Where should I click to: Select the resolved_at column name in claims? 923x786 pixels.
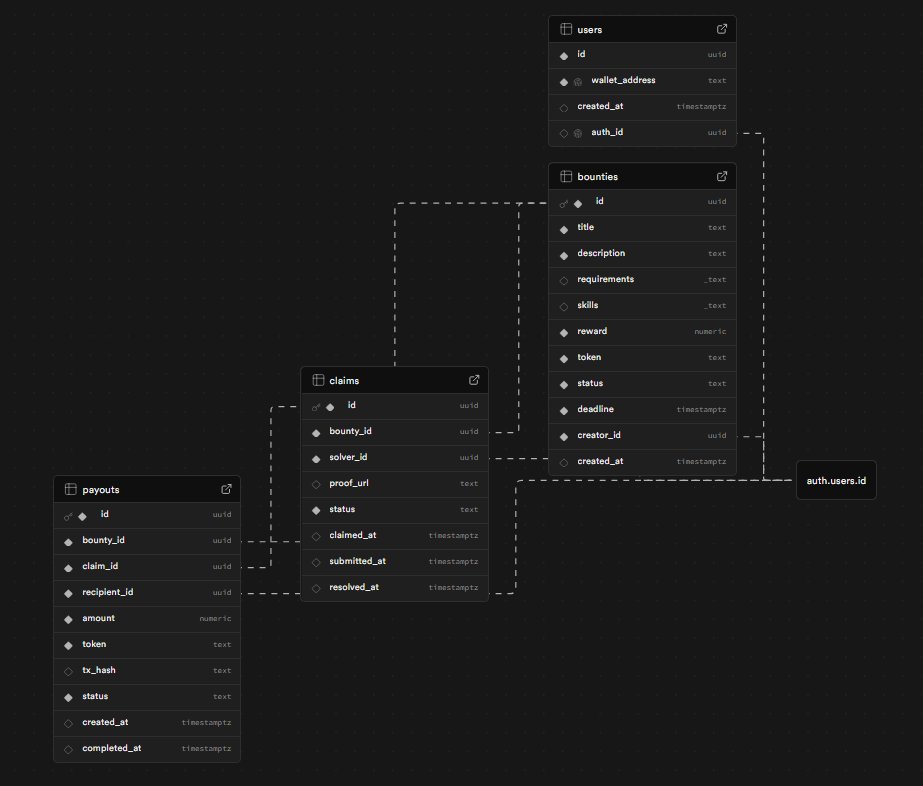[x=354, y=587]
